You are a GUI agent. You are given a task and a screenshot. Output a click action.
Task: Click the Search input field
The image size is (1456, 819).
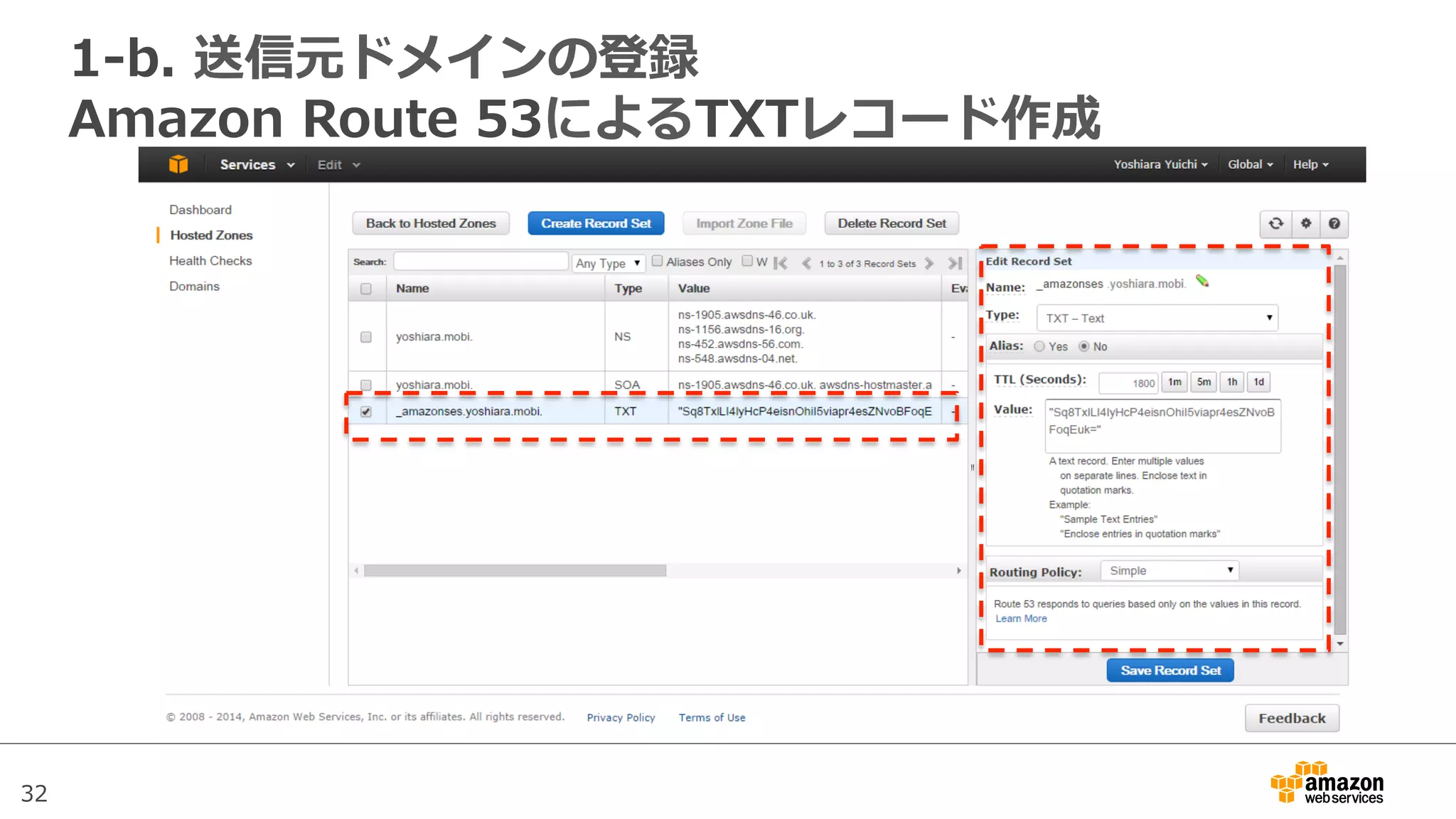(x=481, y=262)
